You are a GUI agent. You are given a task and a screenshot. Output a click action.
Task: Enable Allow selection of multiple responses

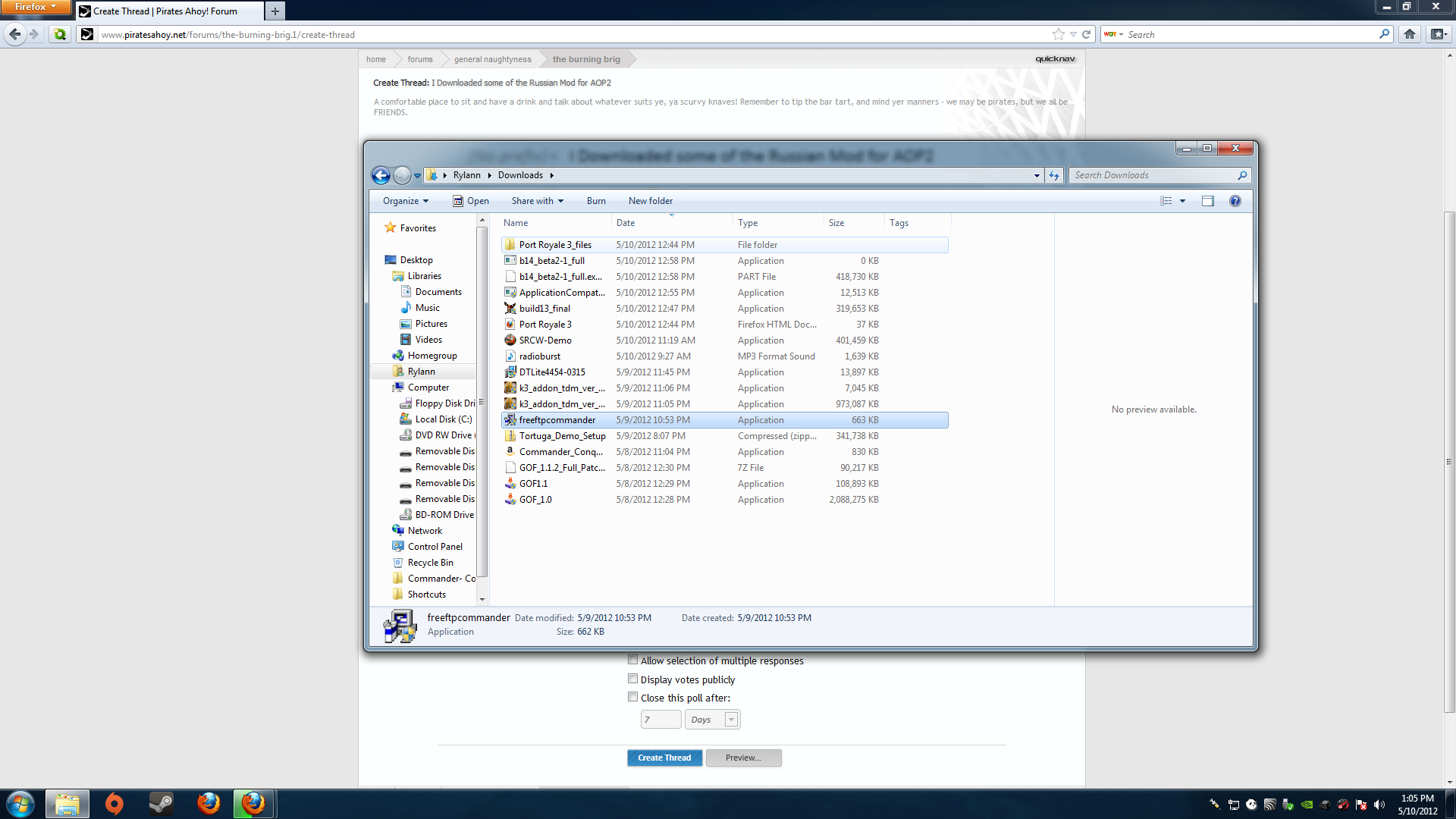(x=632, y=660)
